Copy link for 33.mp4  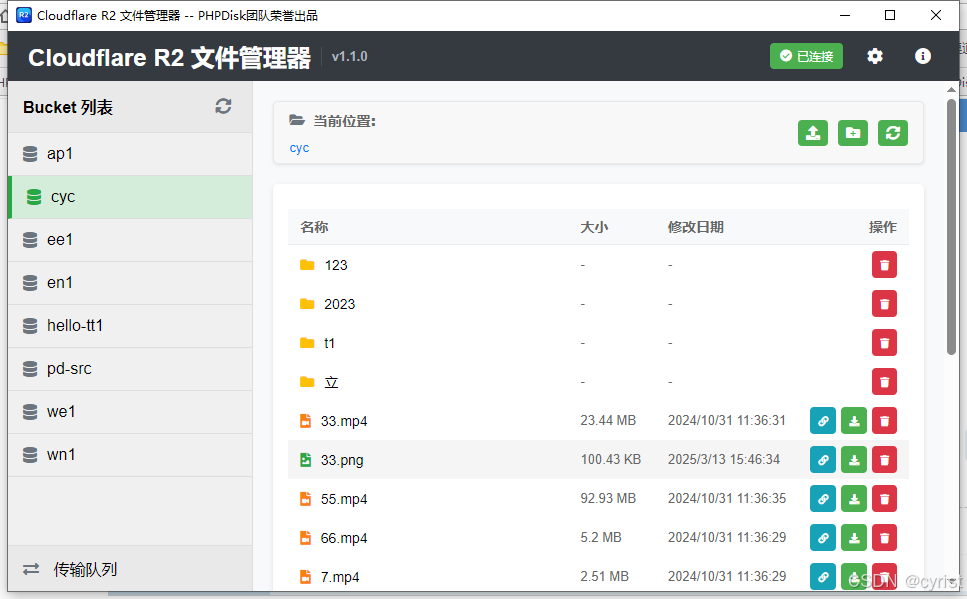[823, 421]
